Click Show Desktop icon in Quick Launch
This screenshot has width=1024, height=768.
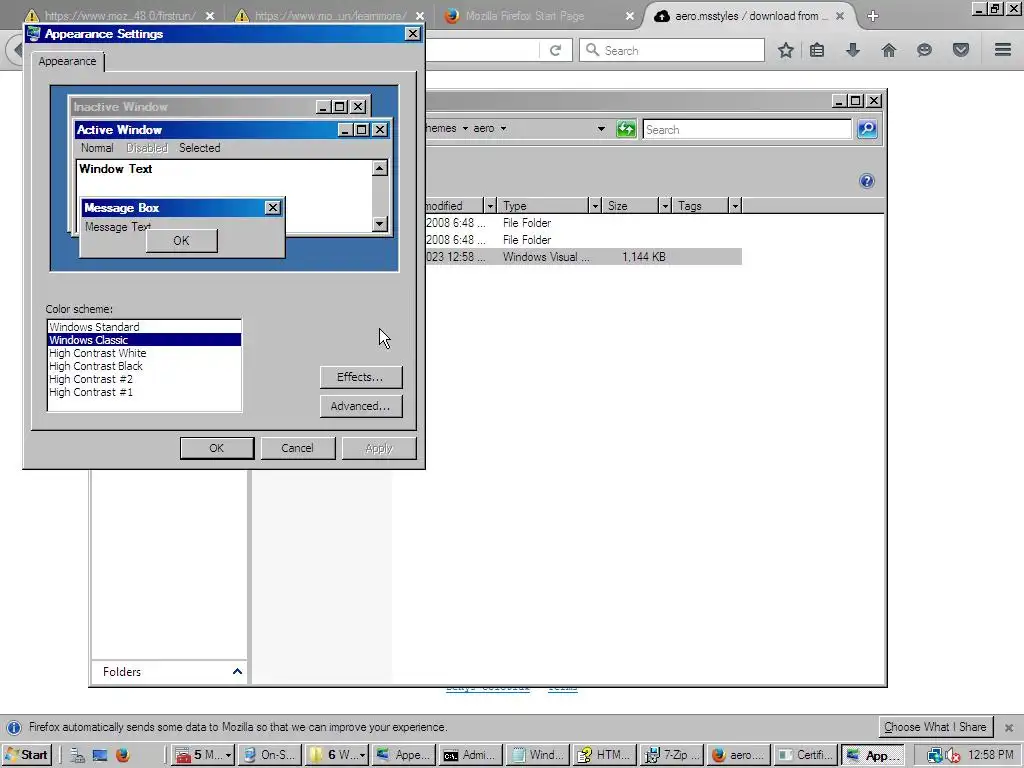coord(100,756)
